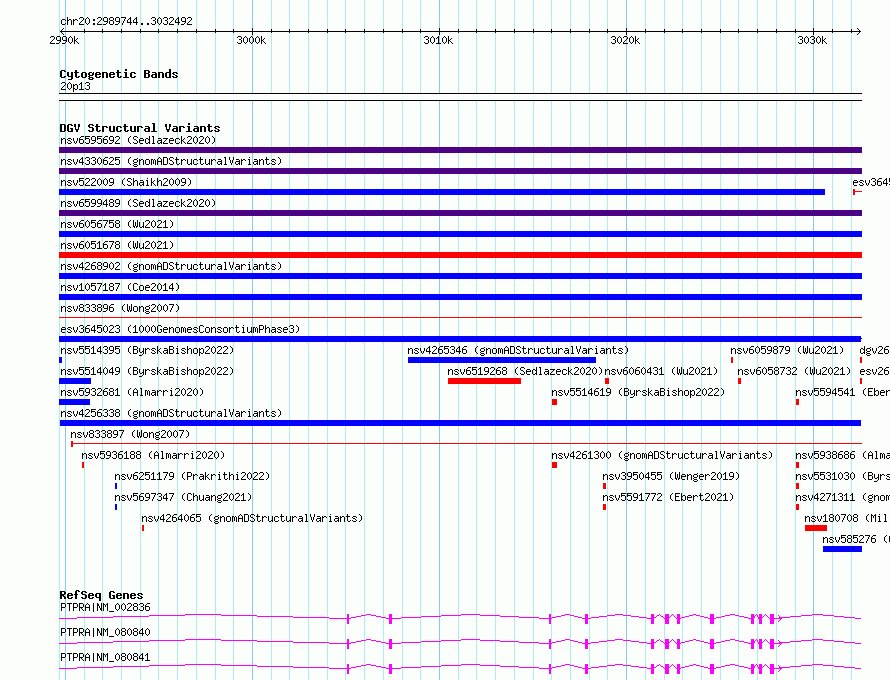Open PTPRA|NM_002836 transcript label
890x680 pixels.
pos(106,607)
